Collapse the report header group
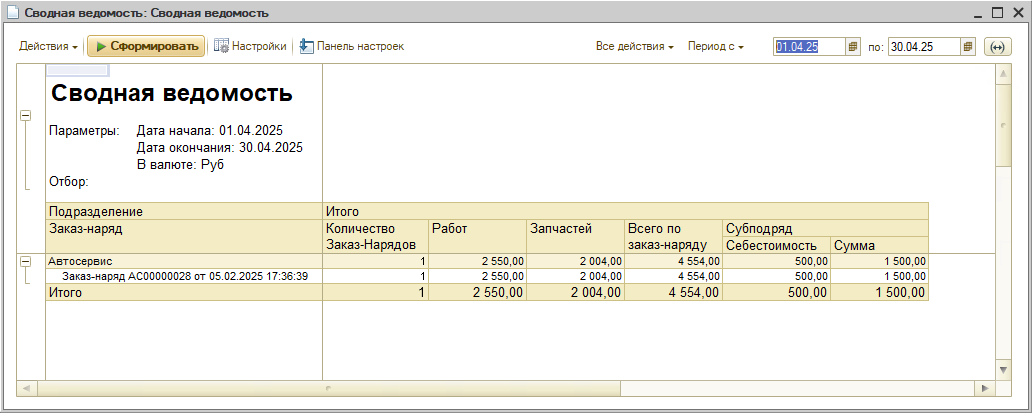 pos(25,116)
